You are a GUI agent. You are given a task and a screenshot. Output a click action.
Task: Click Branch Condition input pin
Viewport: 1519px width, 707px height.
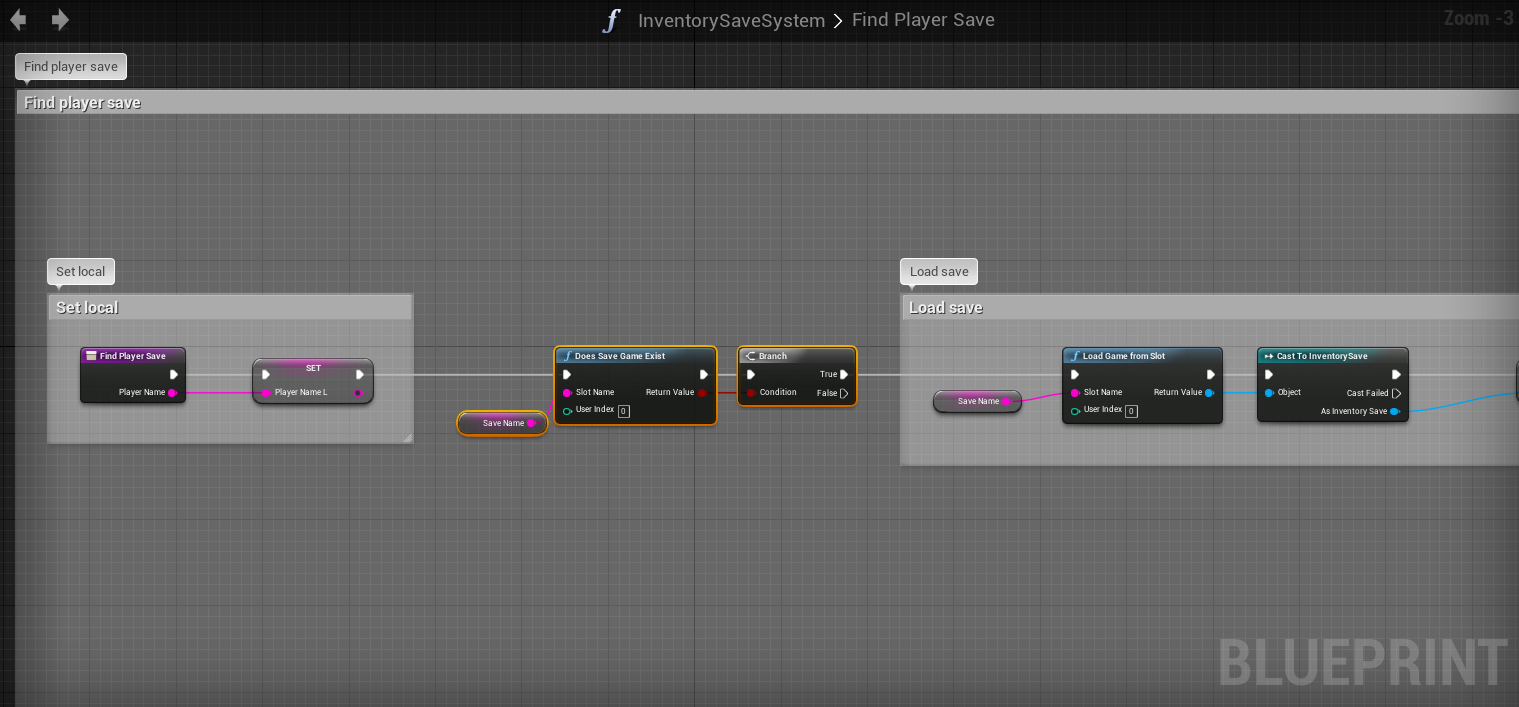(x=751, y=393)
